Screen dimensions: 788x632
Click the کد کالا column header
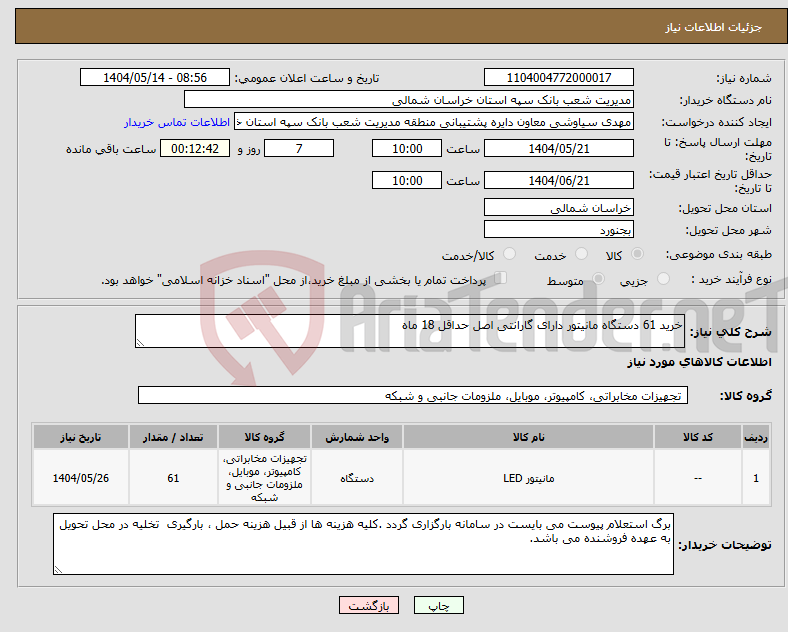(698, 437)
